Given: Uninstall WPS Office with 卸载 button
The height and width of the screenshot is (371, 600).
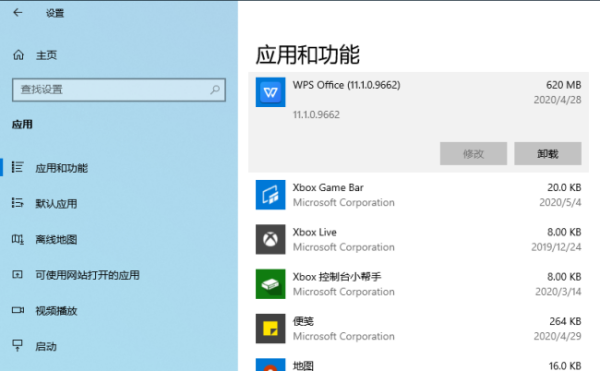Looking at the screenshot, I should tap(548, 154).
